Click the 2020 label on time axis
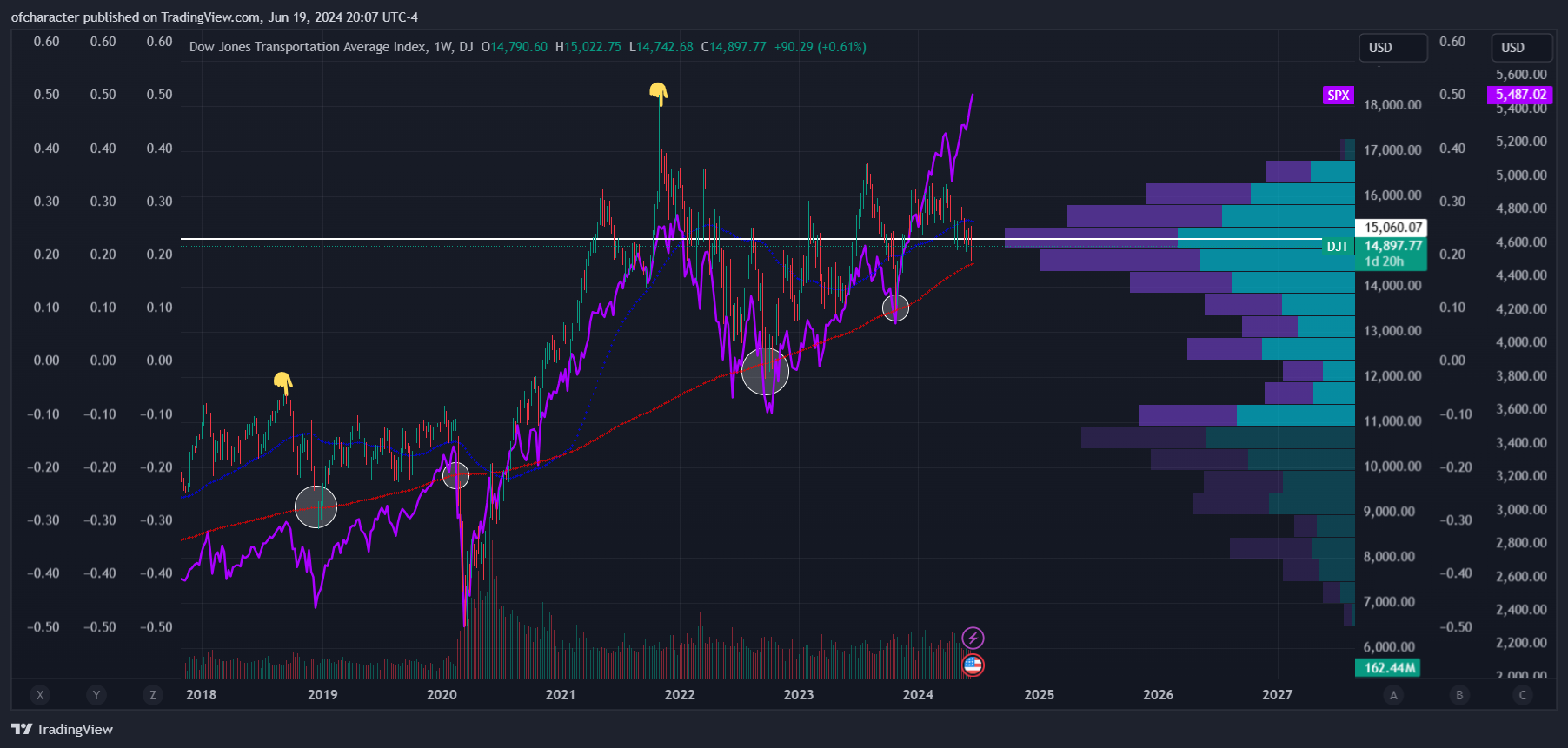The image size is (1568, 748). tap(442, 695)
